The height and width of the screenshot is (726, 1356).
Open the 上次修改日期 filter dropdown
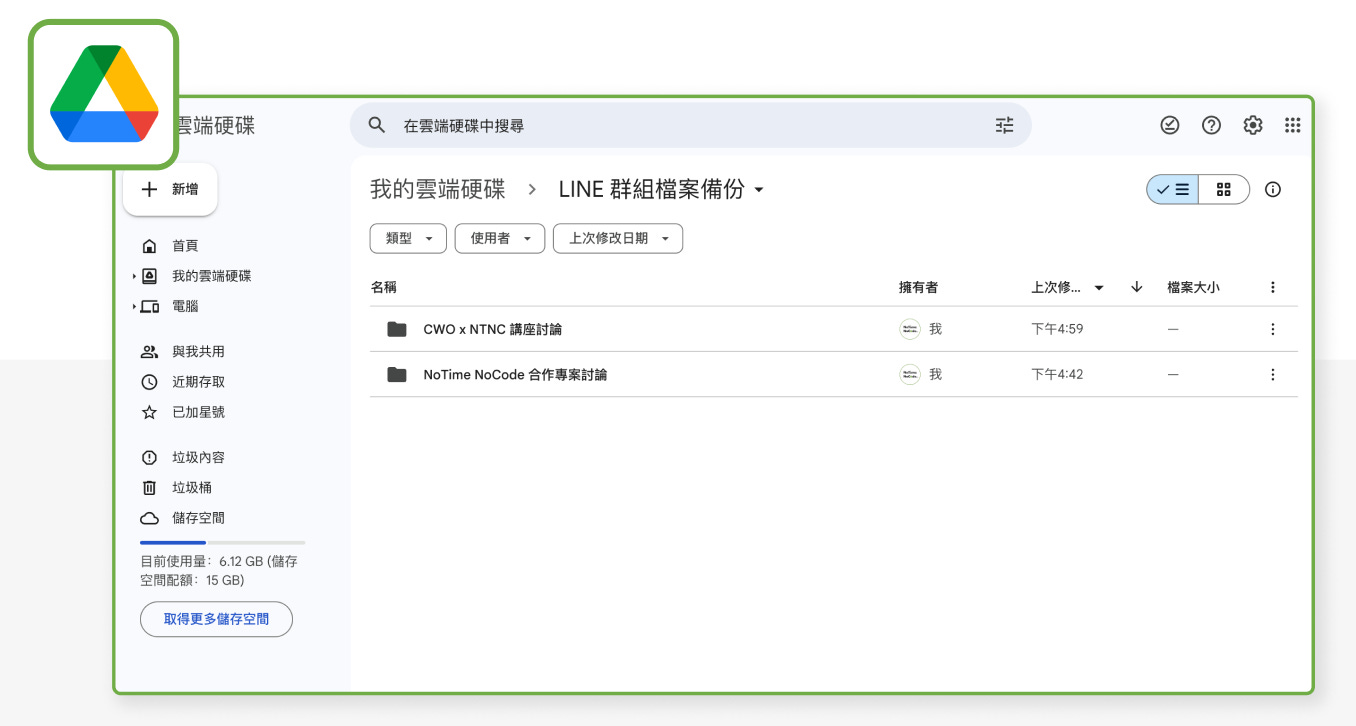(x=618, y=238)
